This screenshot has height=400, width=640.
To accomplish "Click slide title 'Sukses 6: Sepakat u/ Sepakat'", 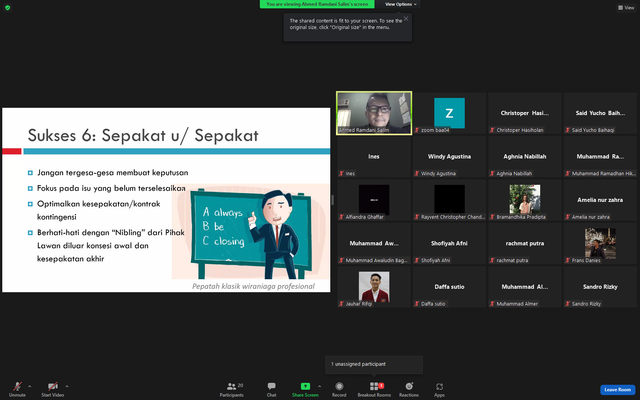I will click(143, 136).
